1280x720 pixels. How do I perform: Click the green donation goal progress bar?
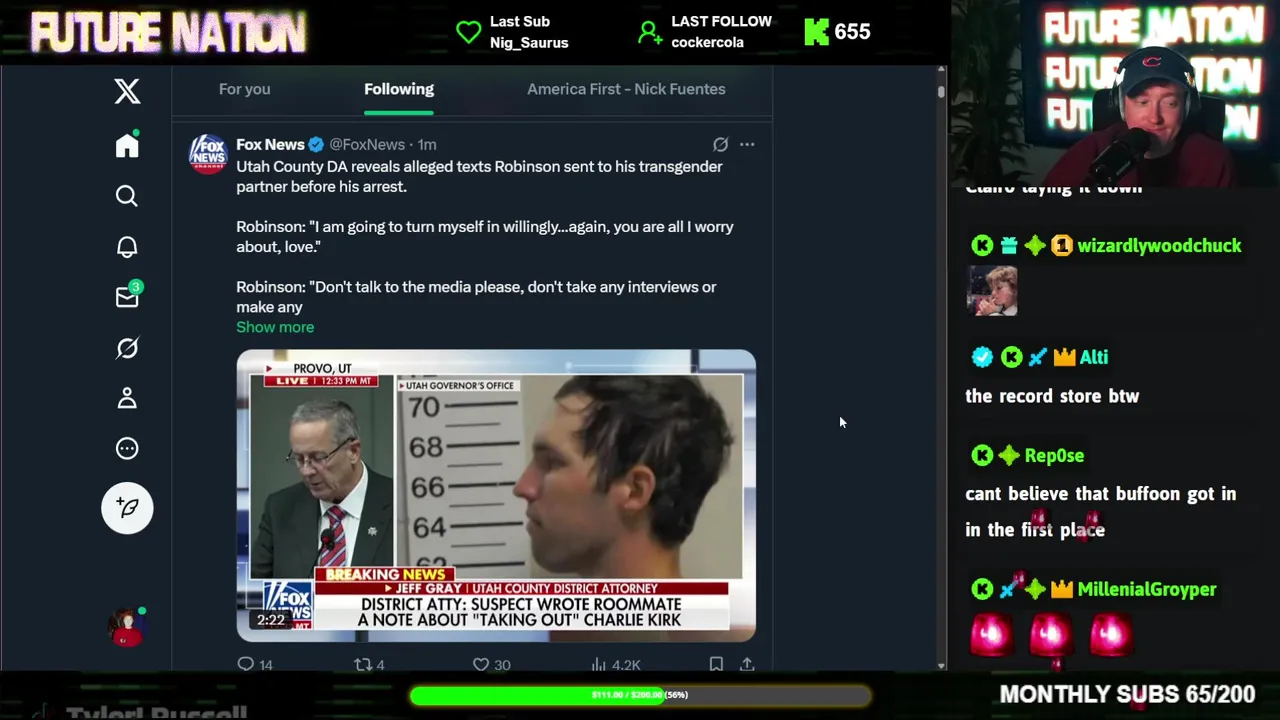pos(640,695)
